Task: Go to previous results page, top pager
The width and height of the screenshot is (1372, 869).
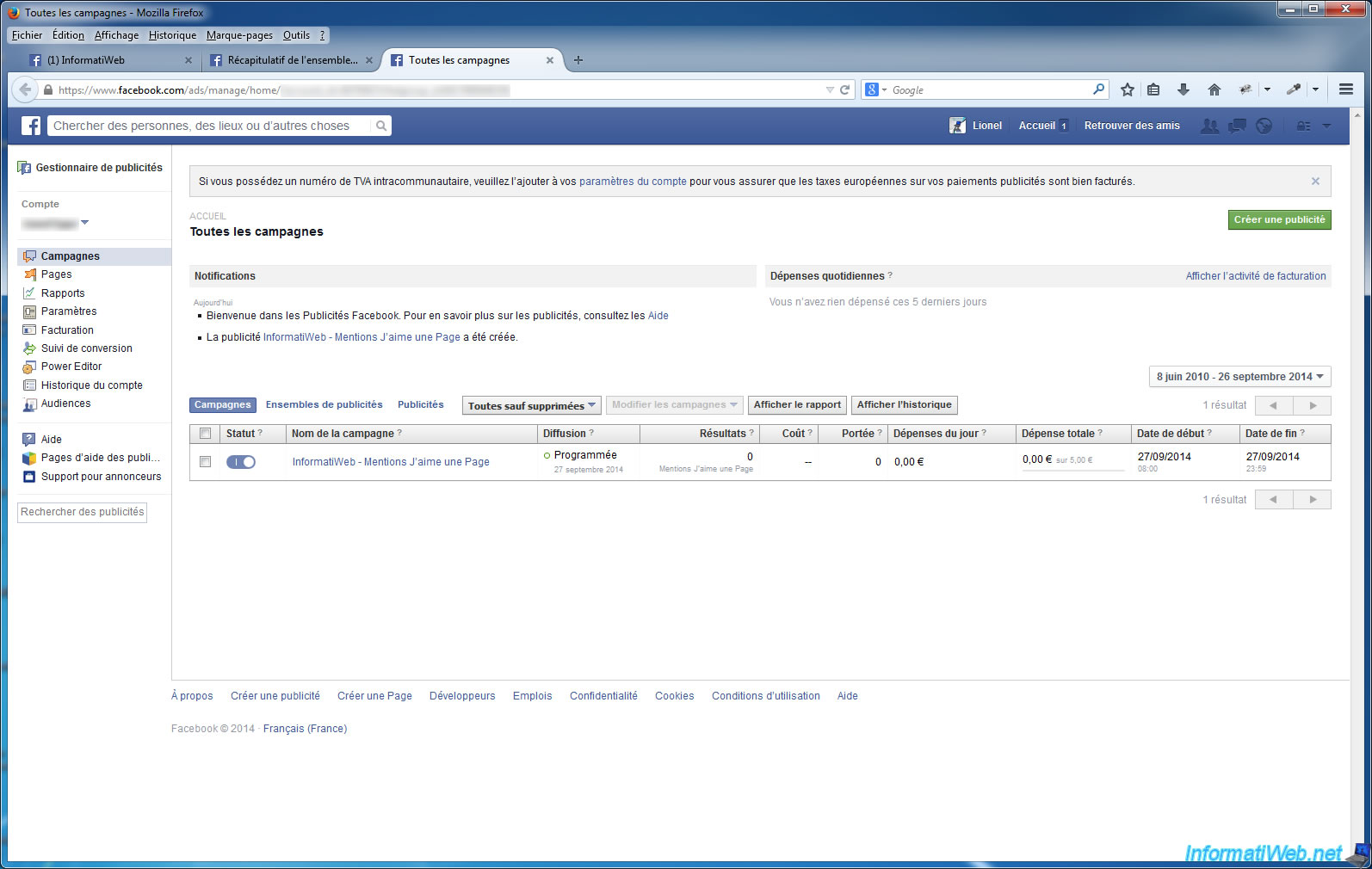Action: click(1274, 405)
